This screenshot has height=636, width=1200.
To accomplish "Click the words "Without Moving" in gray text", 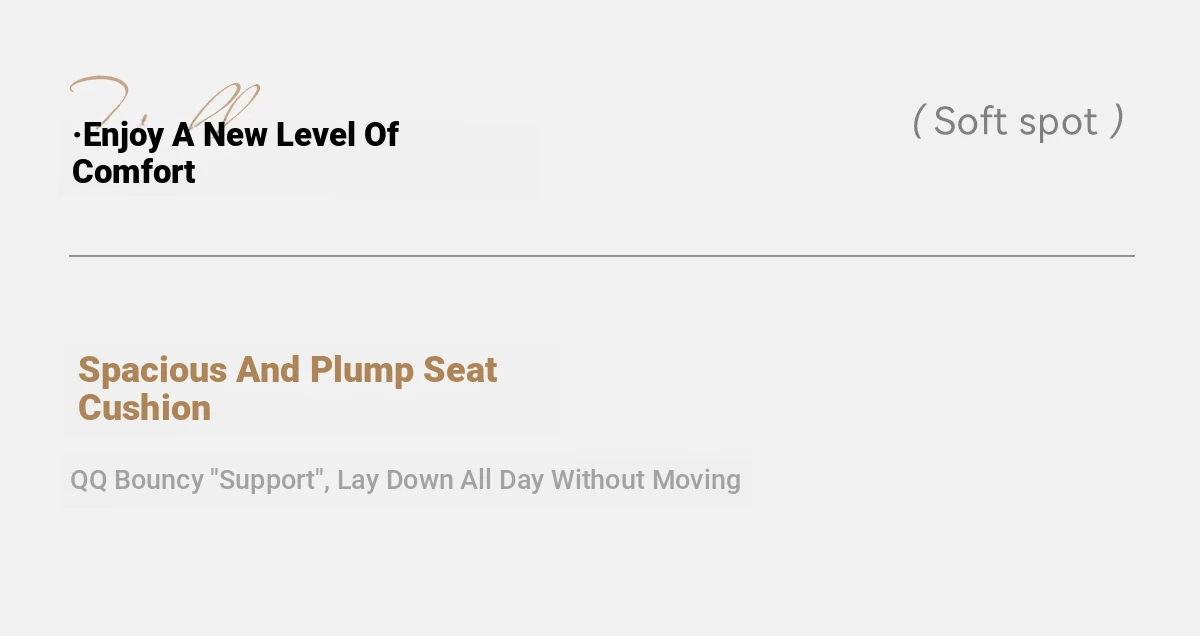I will pos(646,479).
